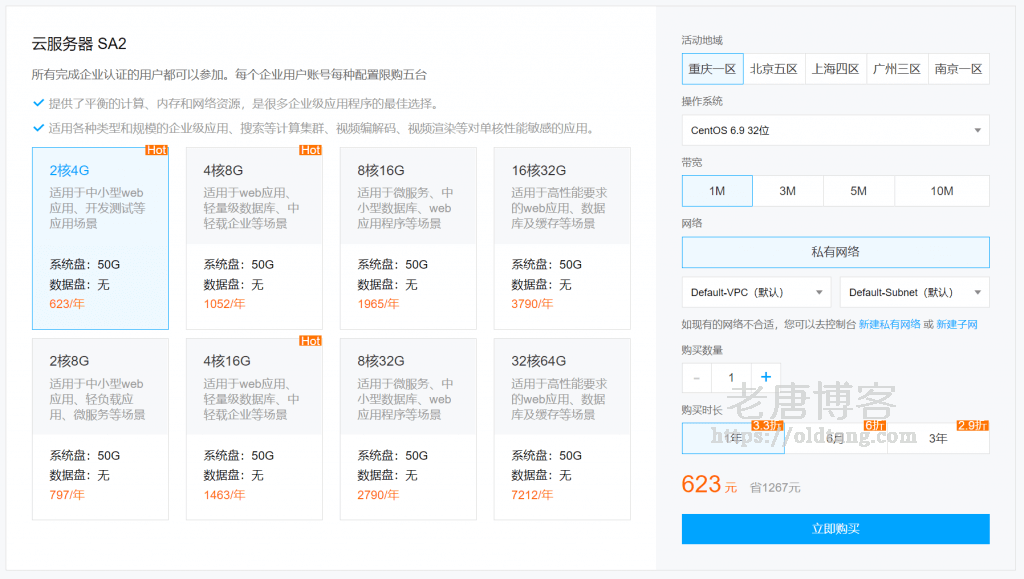
Task: Select the 私有网络 network type button
Action: click(835, 252)
